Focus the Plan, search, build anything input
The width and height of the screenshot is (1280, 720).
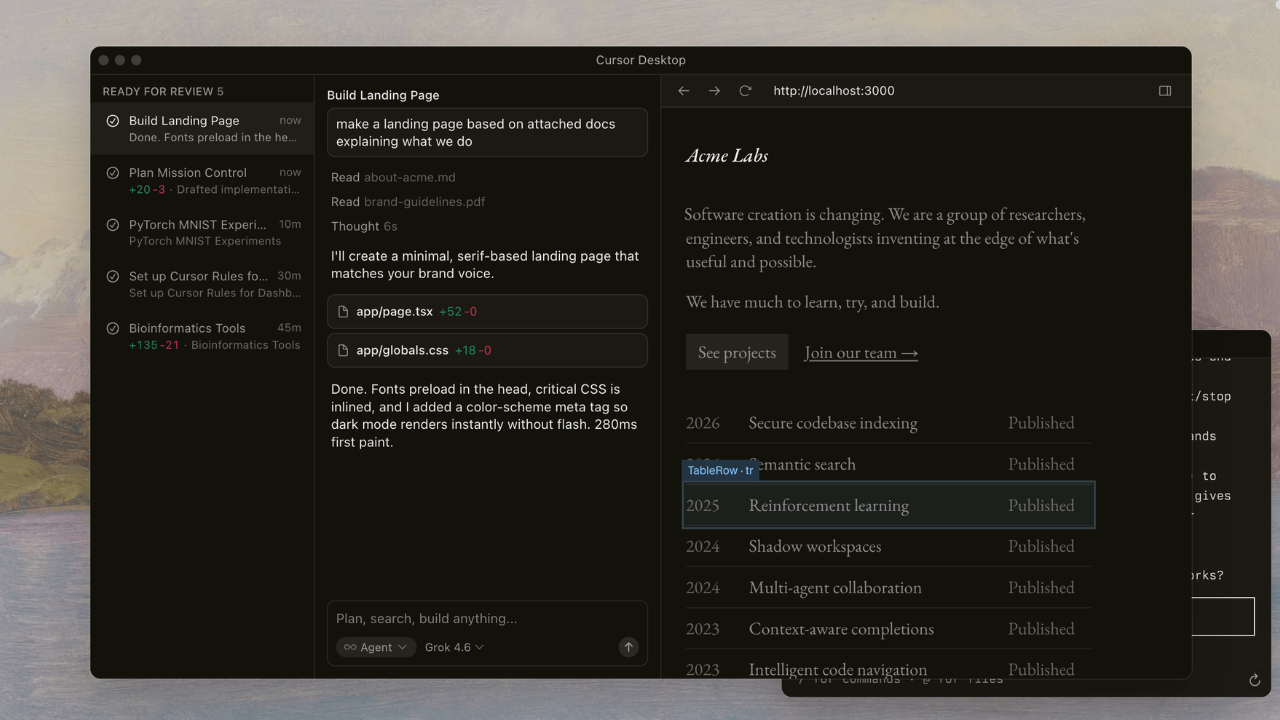pos(487,618)
